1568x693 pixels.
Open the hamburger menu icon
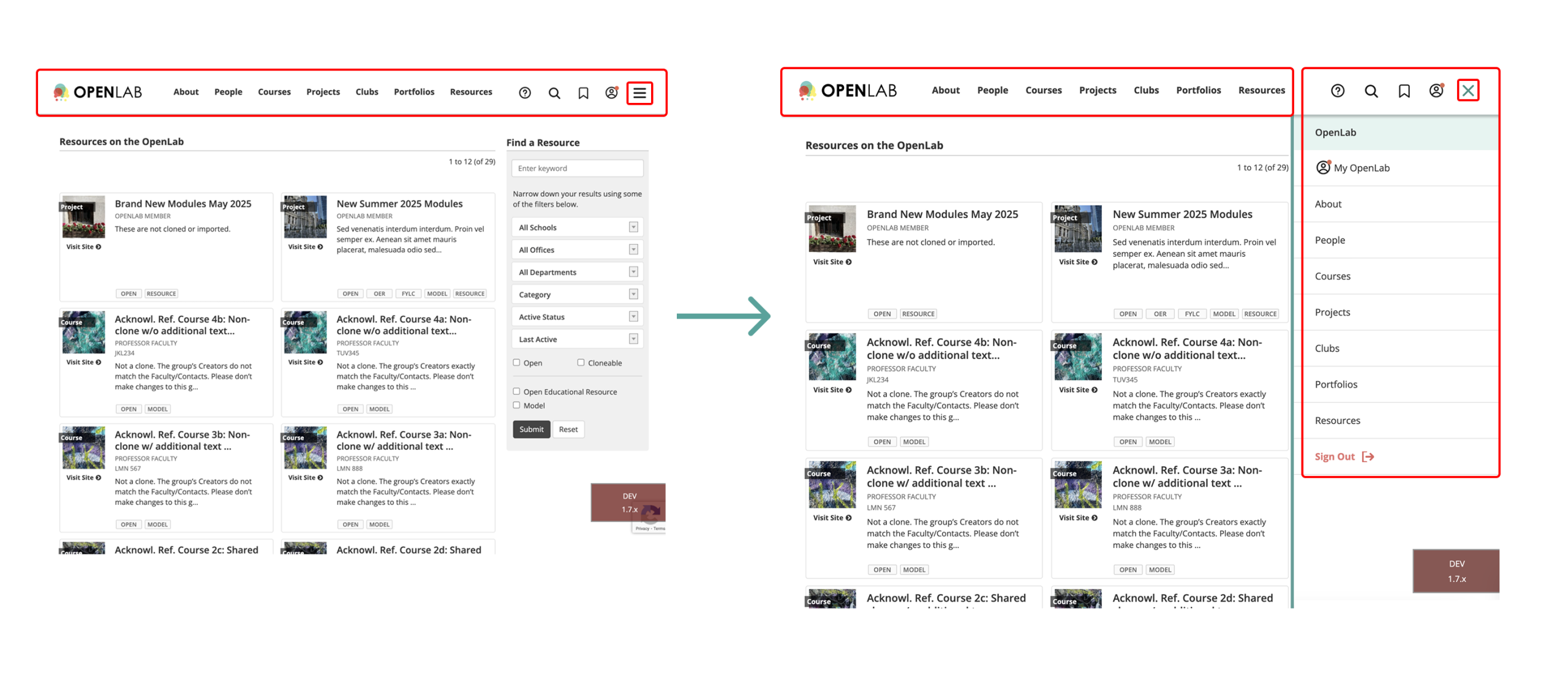[639, 93]
